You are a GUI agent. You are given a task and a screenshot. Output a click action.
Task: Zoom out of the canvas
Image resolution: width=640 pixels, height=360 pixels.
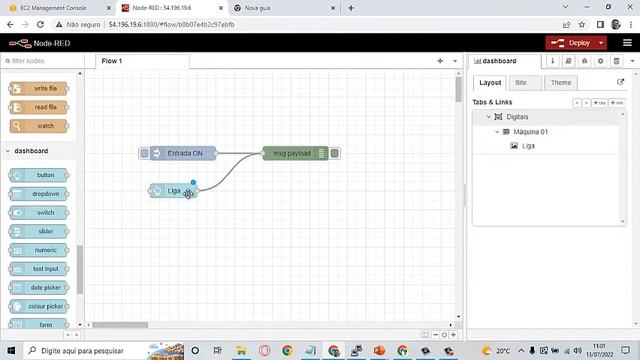point(436,335)
